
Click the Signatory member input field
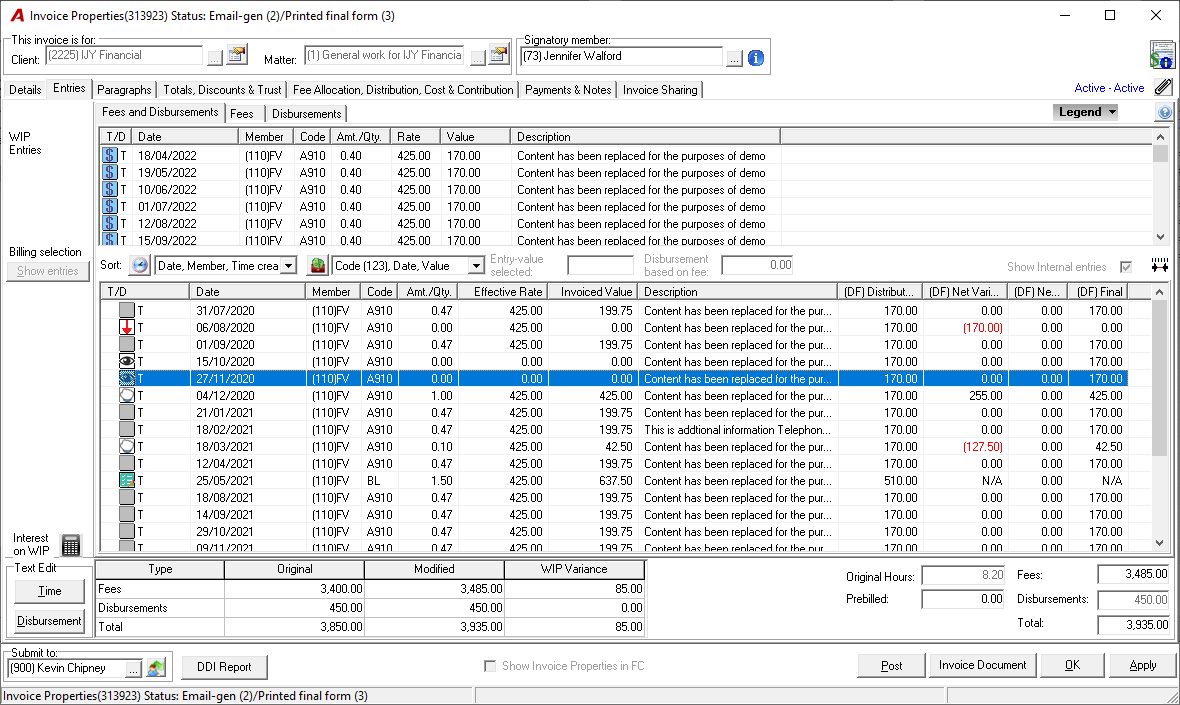click(622, 56)
